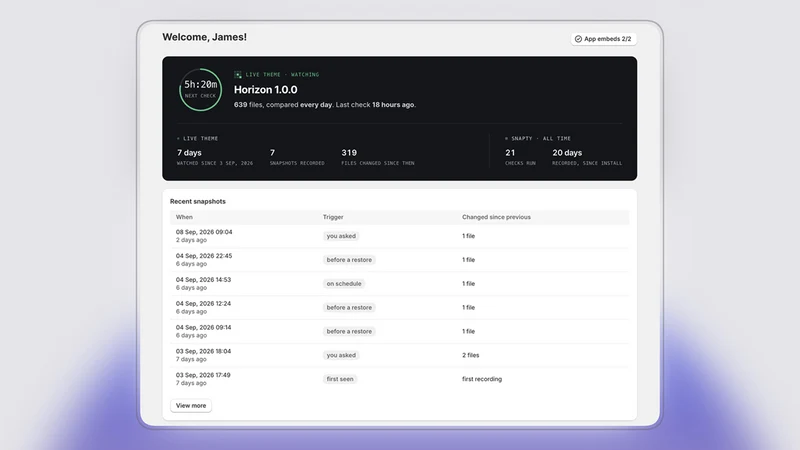Click the 'first seen' trigger badge
This screenshot has width=800, height=450.
click(x=340, y=379)
